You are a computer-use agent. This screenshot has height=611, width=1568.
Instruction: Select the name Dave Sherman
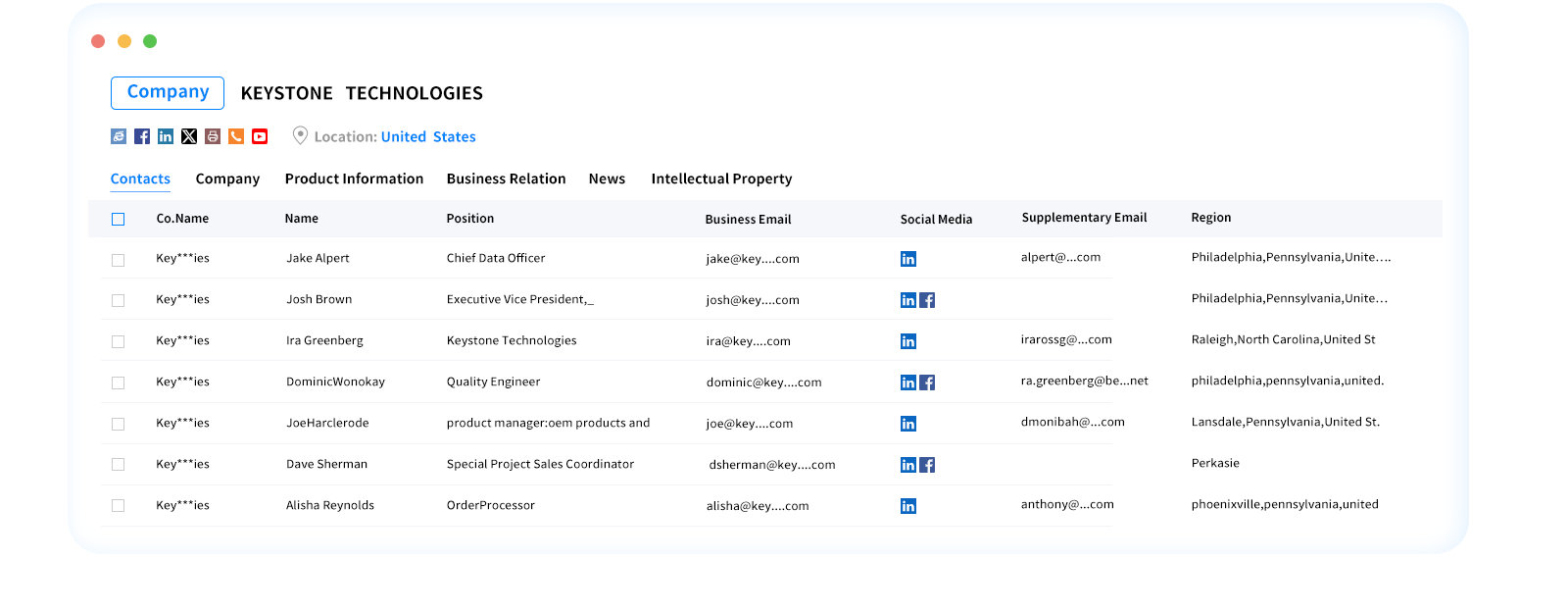click(326, 465)
